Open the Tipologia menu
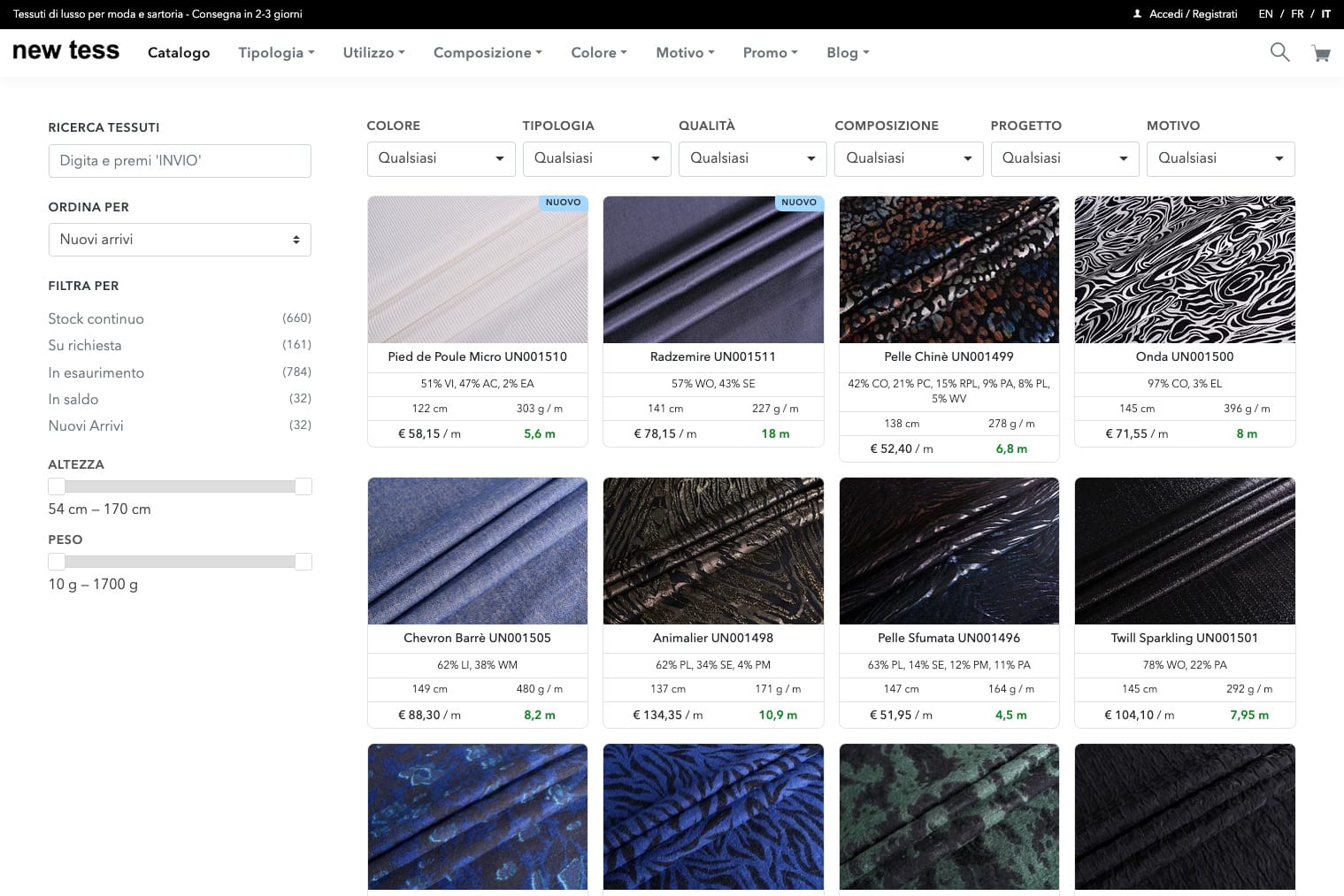 tap(276, 53)
